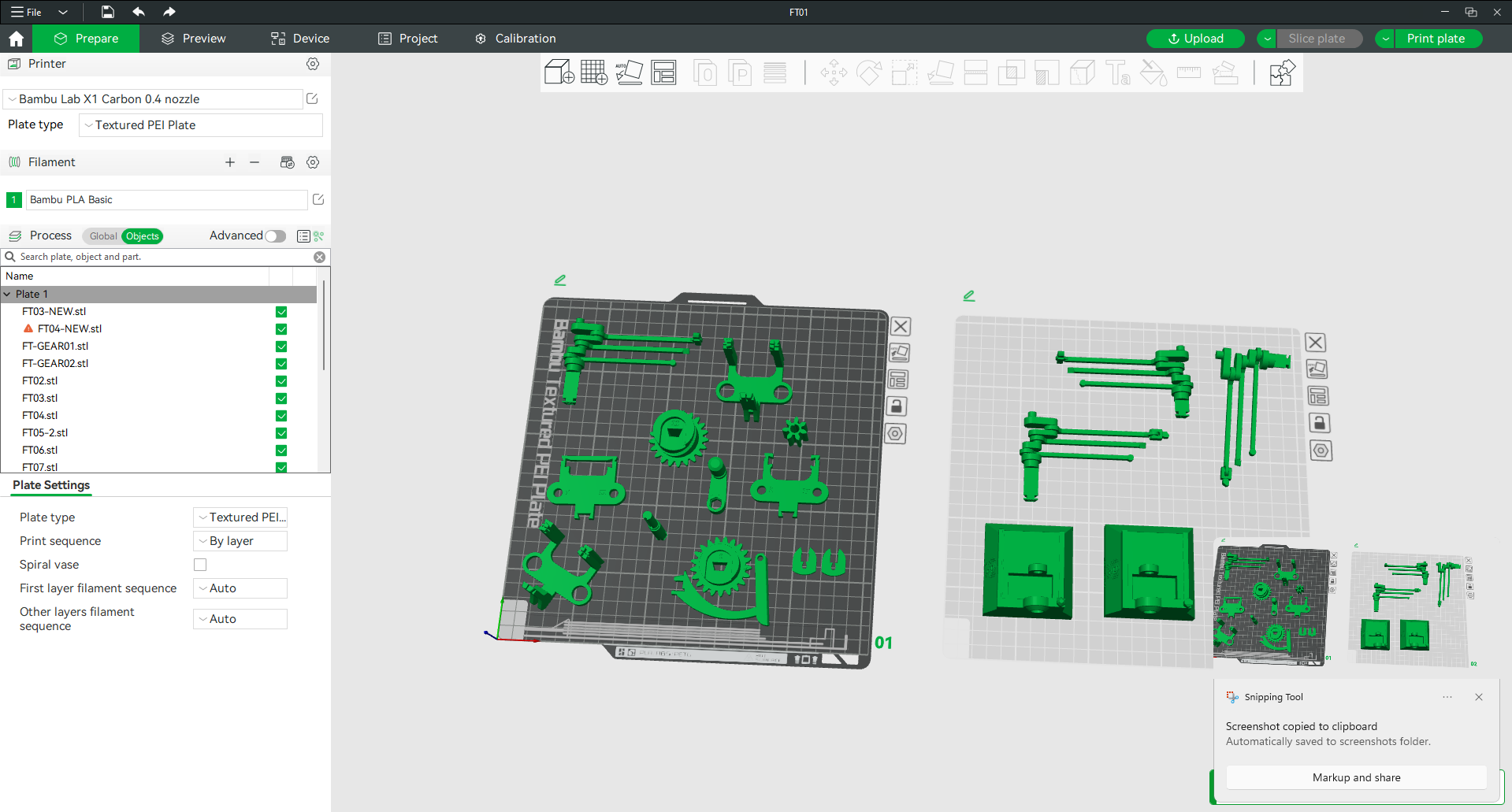
Task: Click the Add plate grid icon
Action: [x=593, y=72]
